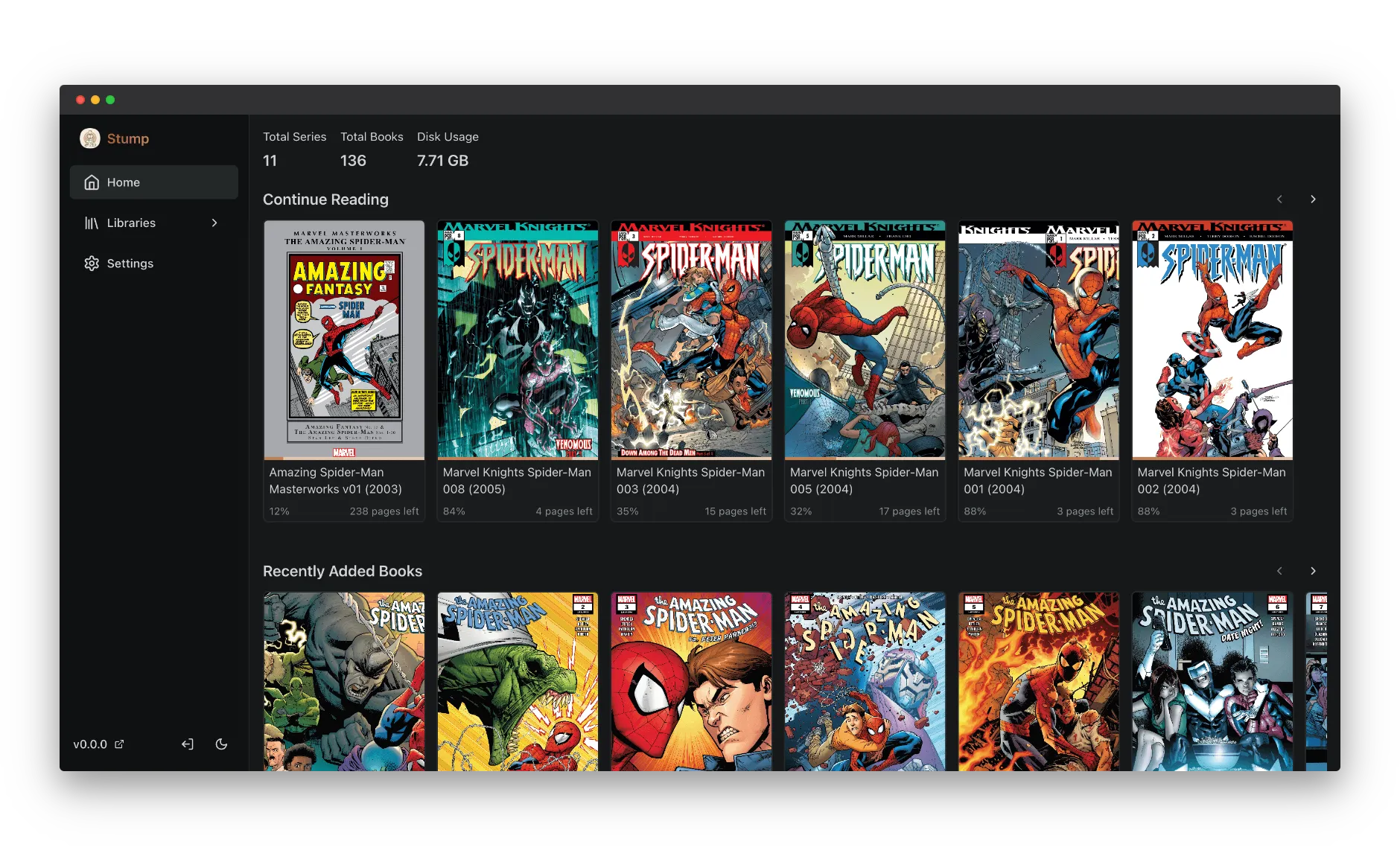Select the Home menu item
The image size is (1400, 856).
tap(124, 182)
